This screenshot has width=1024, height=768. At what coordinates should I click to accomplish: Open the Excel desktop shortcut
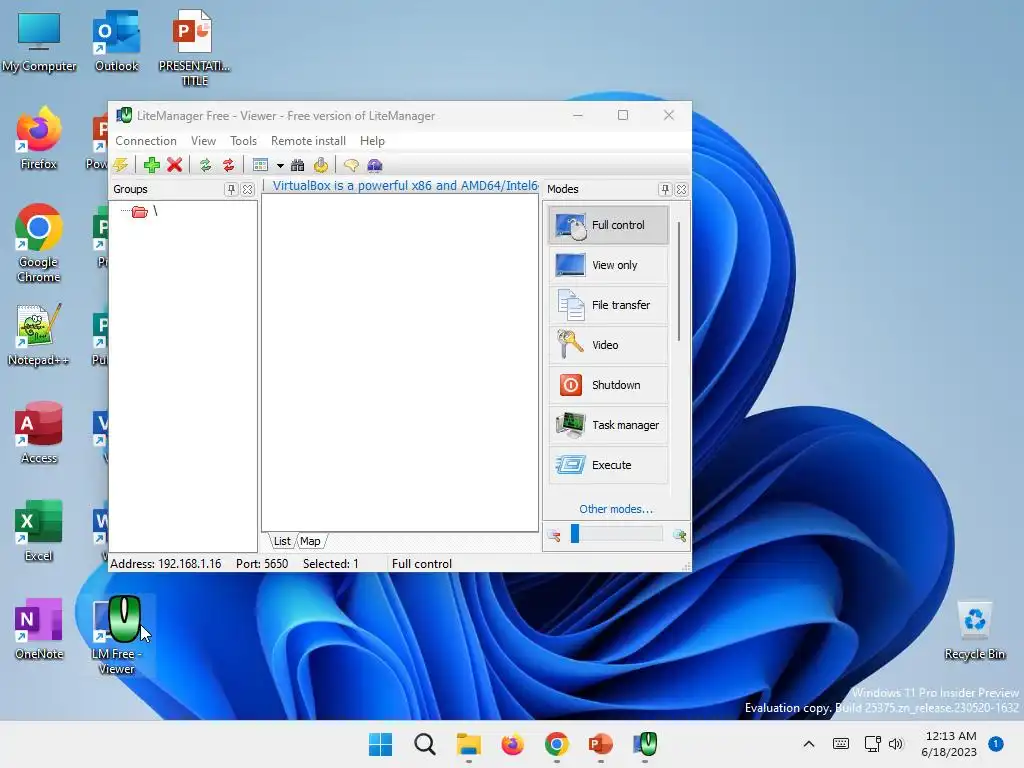[x=39, y=532]
